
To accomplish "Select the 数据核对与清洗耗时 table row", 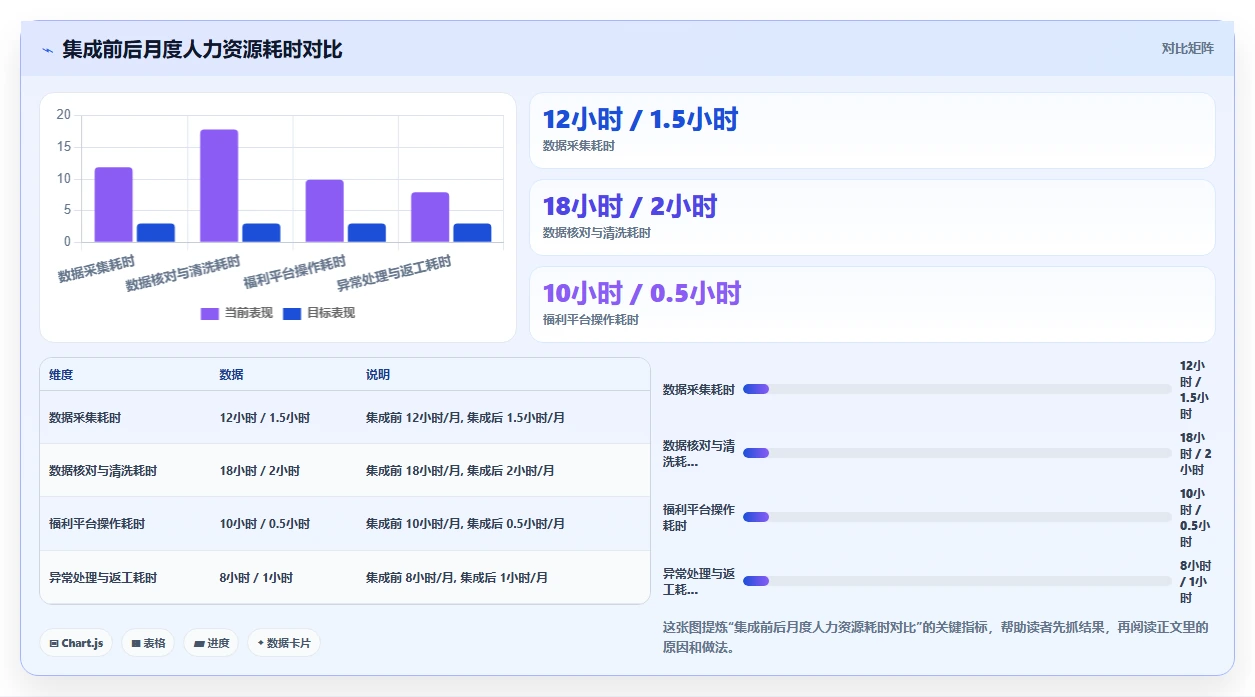I will pos(345,470).
